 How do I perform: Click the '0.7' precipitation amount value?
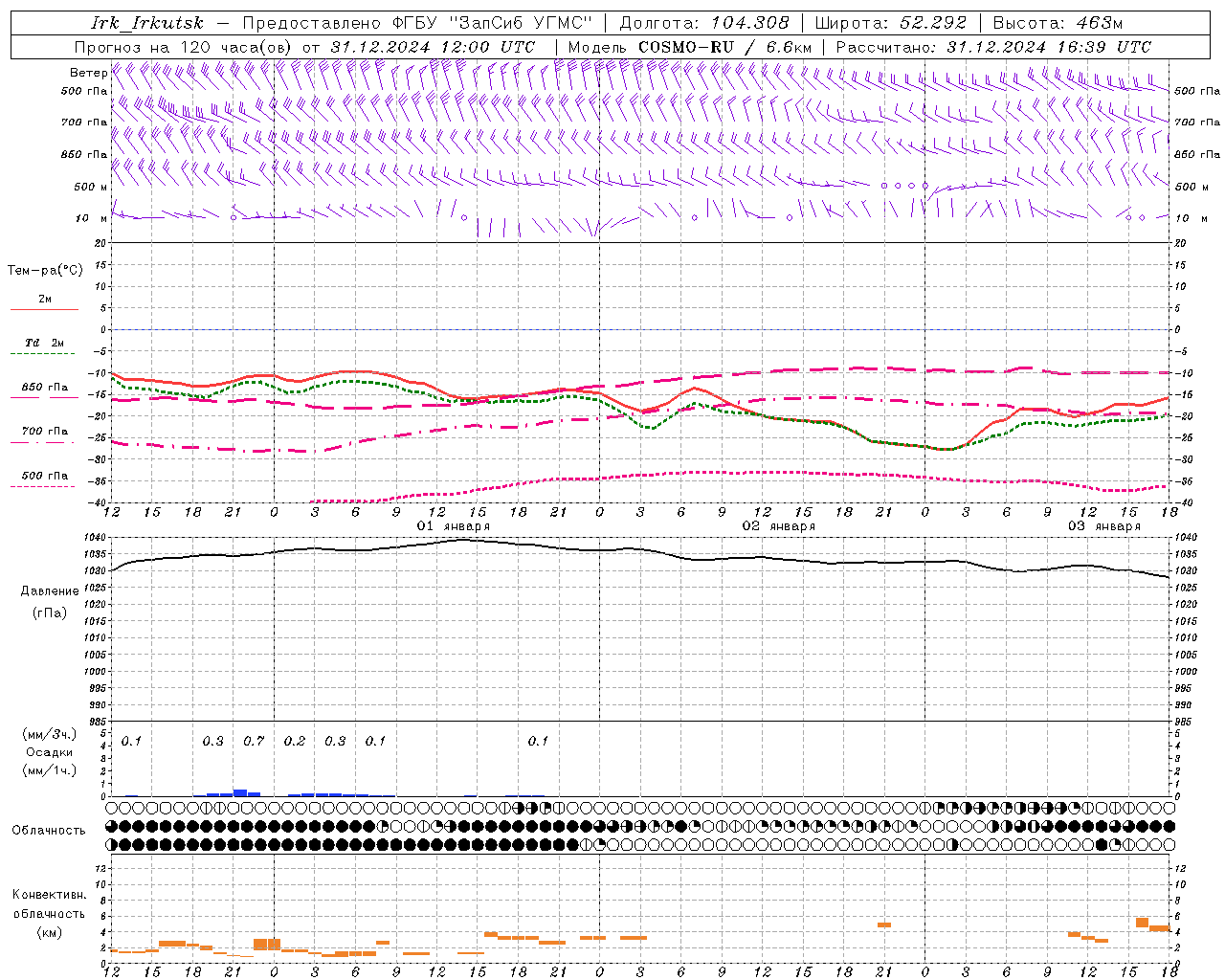tap(254, 742)
